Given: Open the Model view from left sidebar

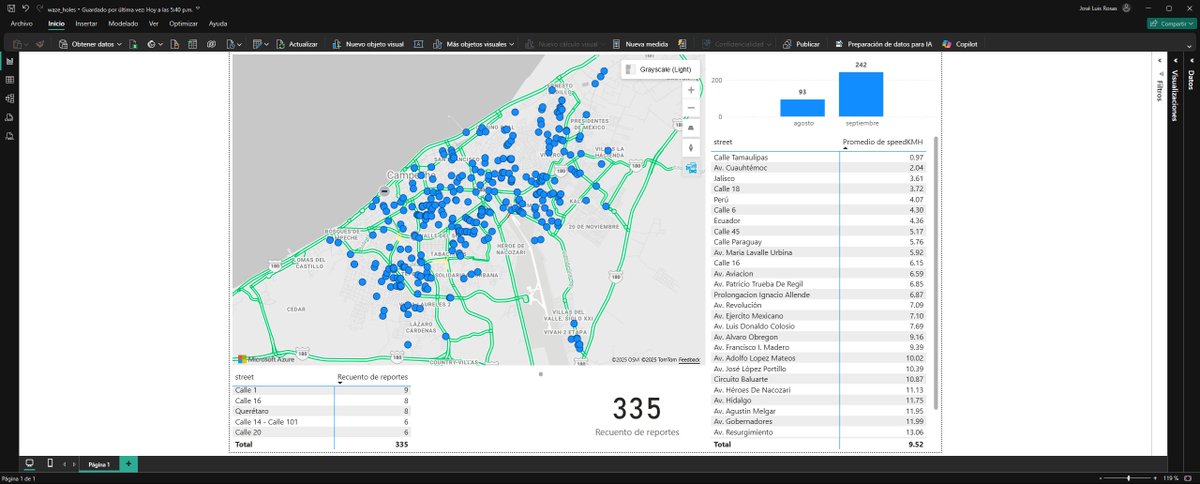Looking at the screenshot, I should 9,98.
